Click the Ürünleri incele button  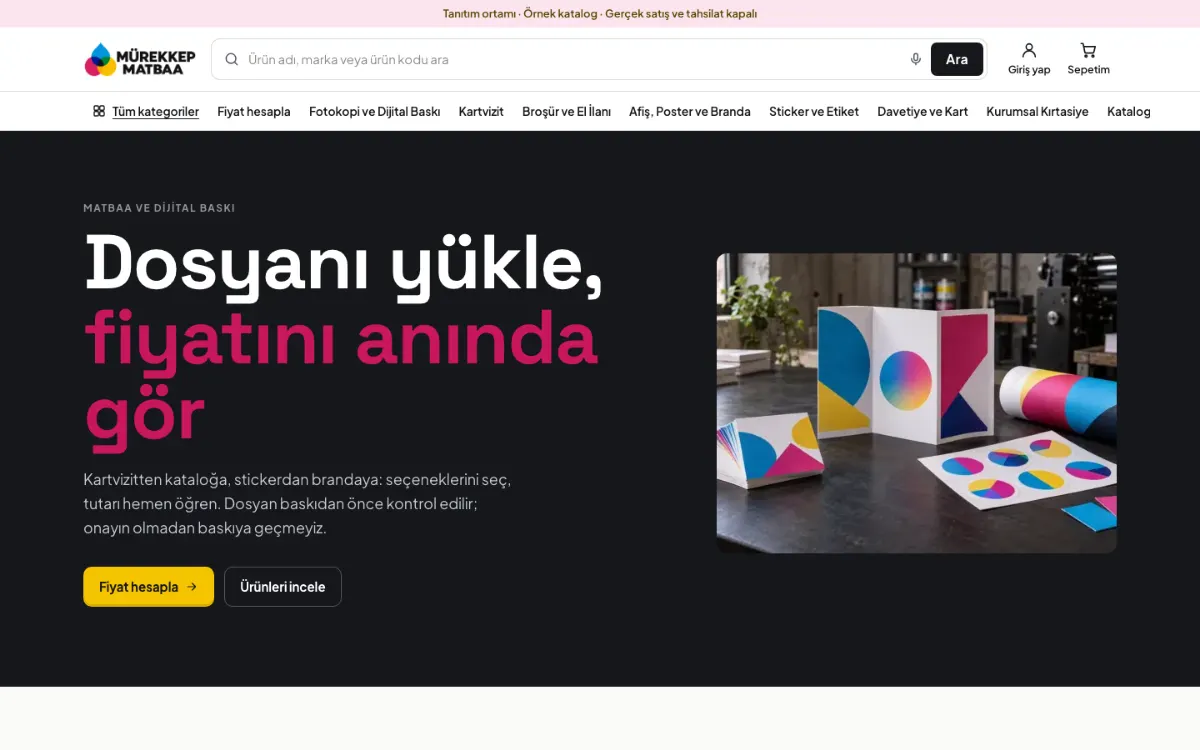(x=283, y=587)
